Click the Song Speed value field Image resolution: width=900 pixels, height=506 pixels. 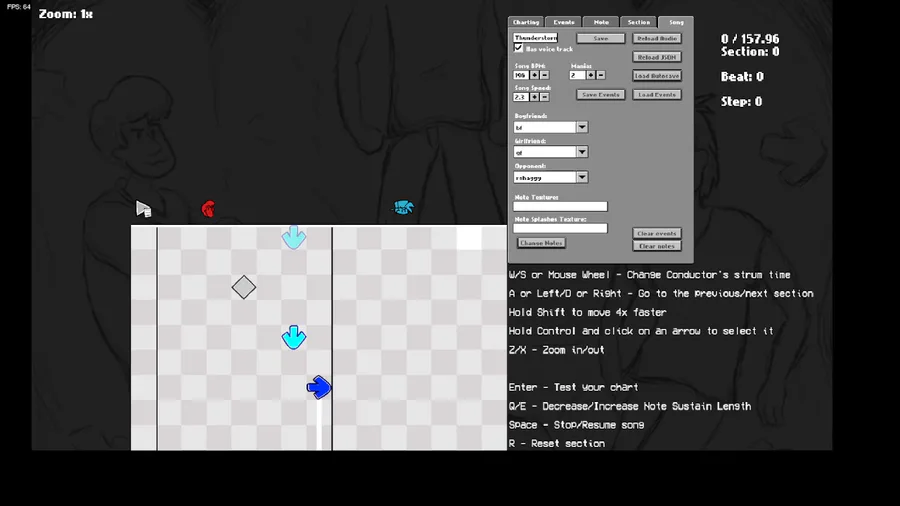pyautogui.click(x=521, y=97)
